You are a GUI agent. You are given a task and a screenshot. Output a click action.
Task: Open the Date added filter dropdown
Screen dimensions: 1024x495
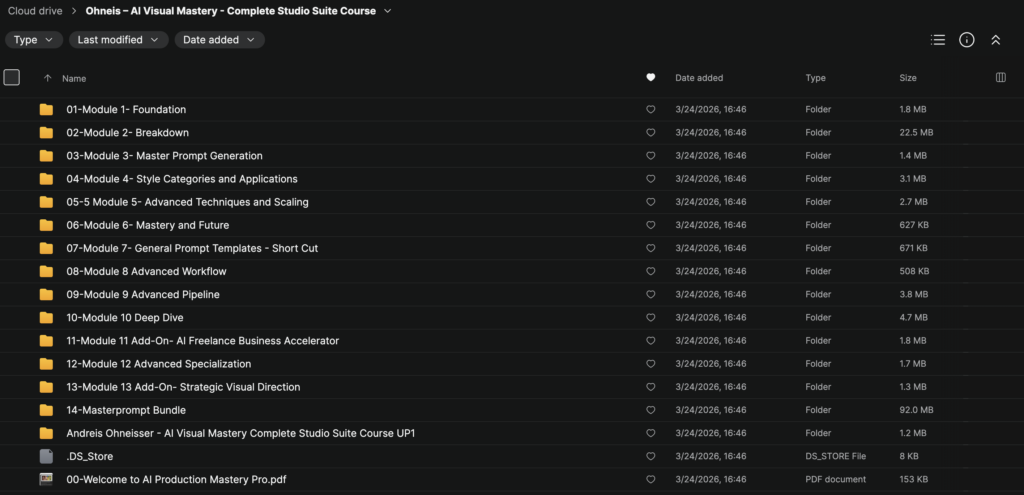tap(219, 40)
